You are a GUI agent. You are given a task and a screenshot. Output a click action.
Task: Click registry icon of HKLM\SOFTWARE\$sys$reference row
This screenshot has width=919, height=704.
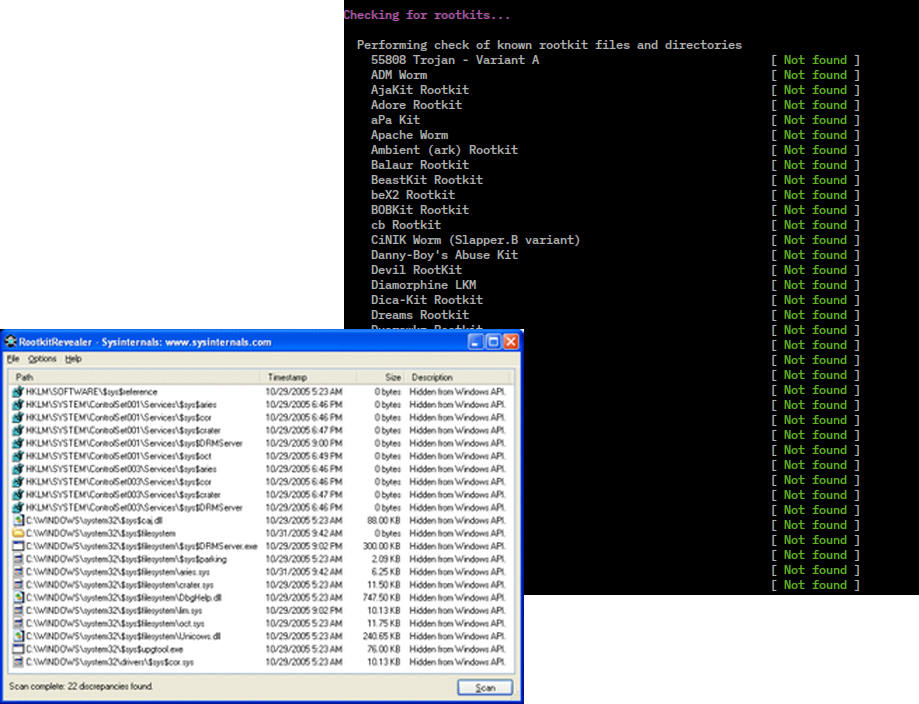18,392
